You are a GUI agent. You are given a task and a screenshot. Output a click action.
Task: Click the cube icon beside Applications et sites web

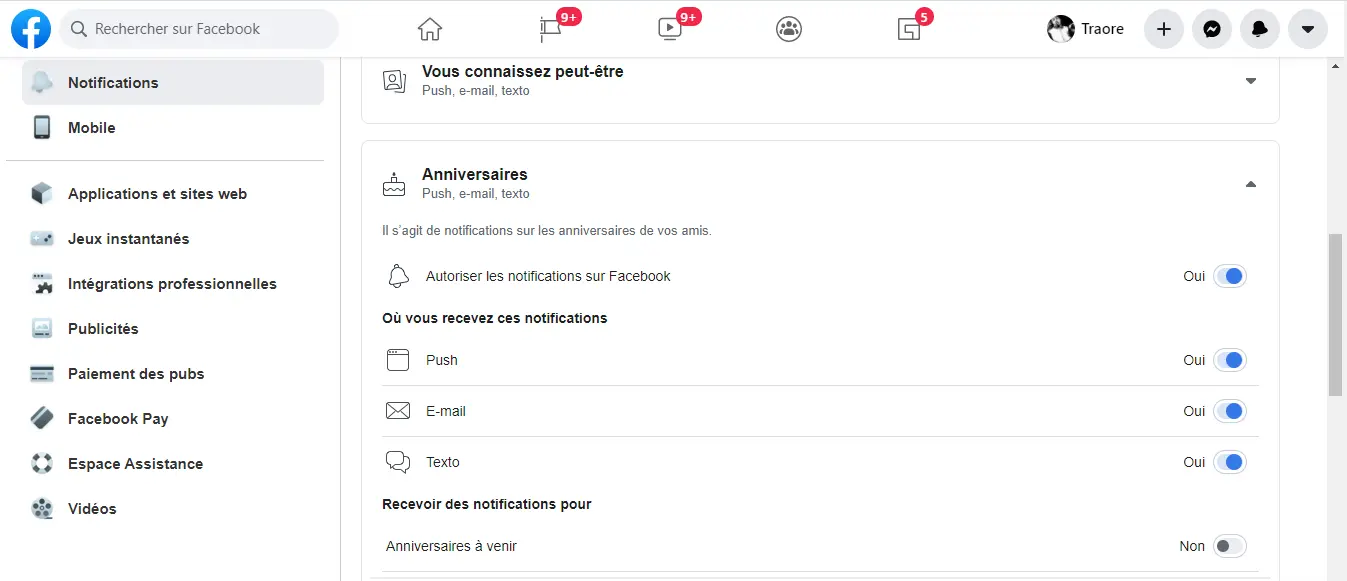[42, 194]
